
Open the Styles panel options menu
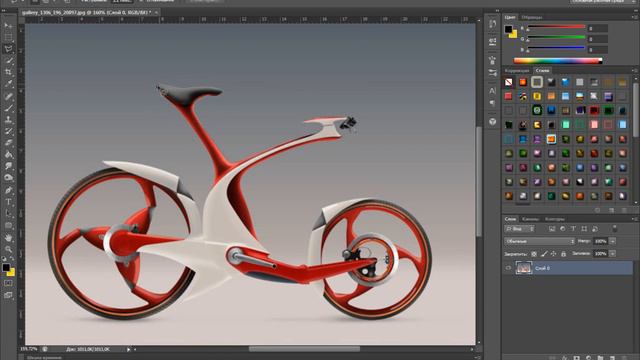635,71
